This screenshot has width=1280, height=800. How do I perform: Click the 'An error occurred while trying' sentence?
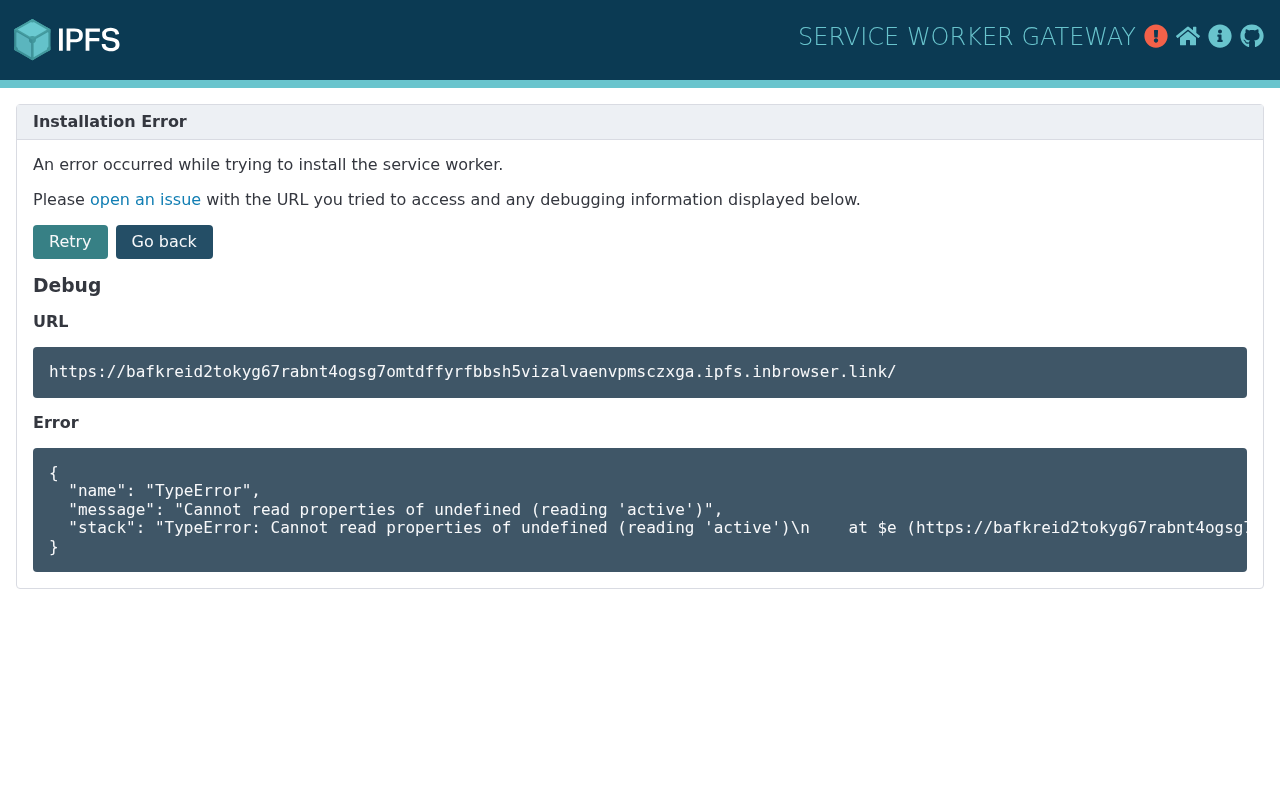(268, 165)
